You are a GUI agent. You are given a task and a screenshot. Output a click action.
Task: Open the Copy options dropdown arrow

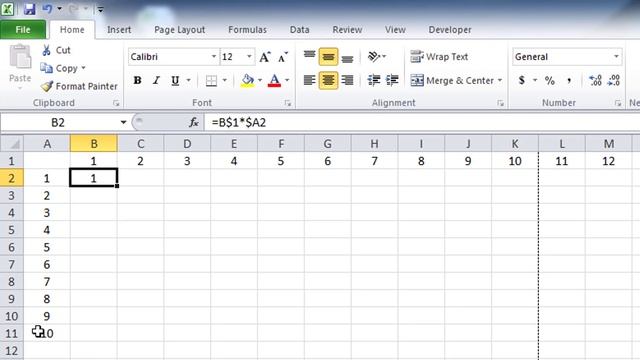(83, 68)
